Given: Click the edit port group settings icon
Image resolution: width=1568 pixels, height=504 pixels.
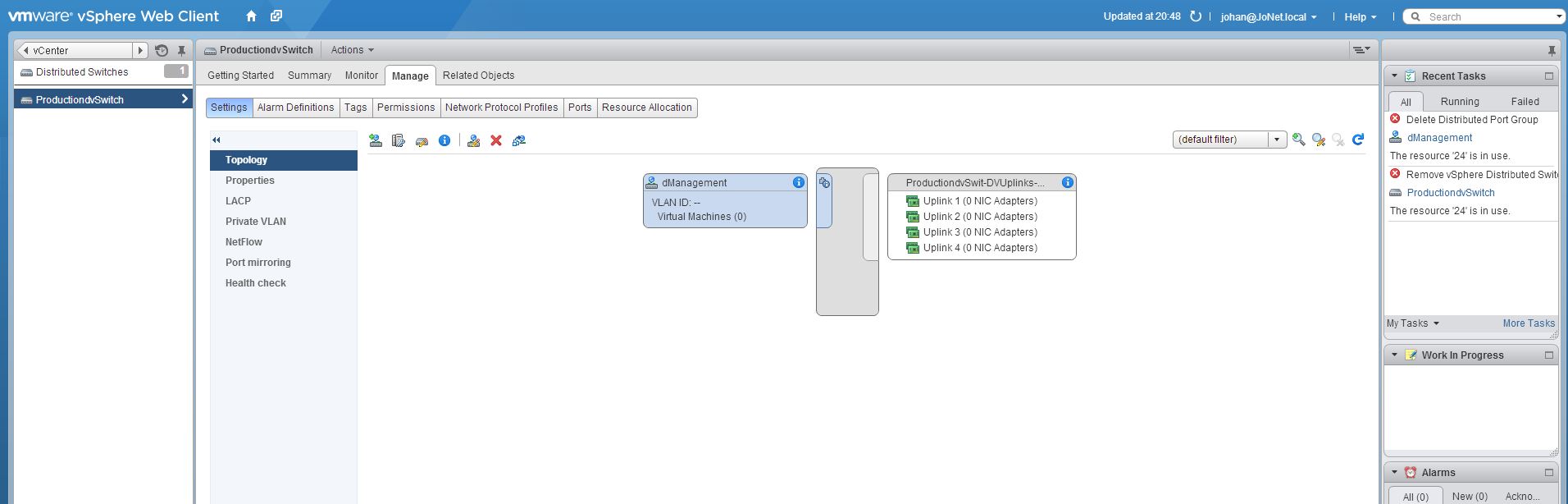Looking at the screenshot, I should pos(473,140).
